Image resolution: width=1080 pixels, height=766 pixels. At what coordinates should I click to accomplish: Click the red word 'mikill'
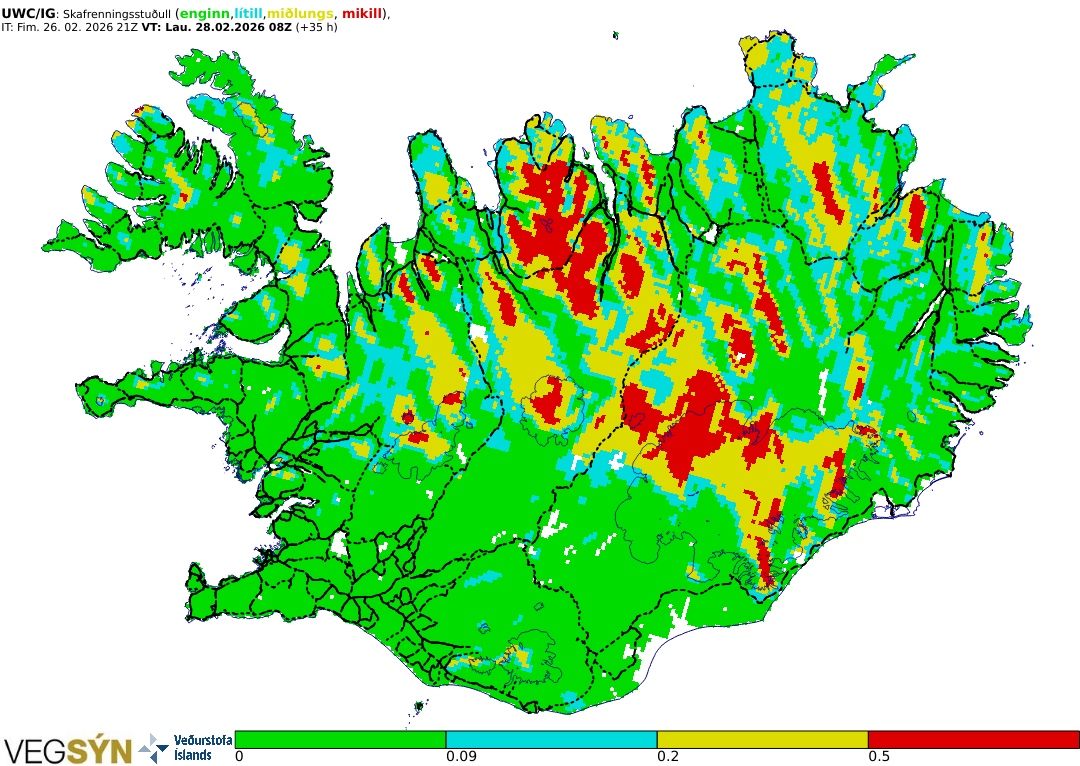point(362,14)
